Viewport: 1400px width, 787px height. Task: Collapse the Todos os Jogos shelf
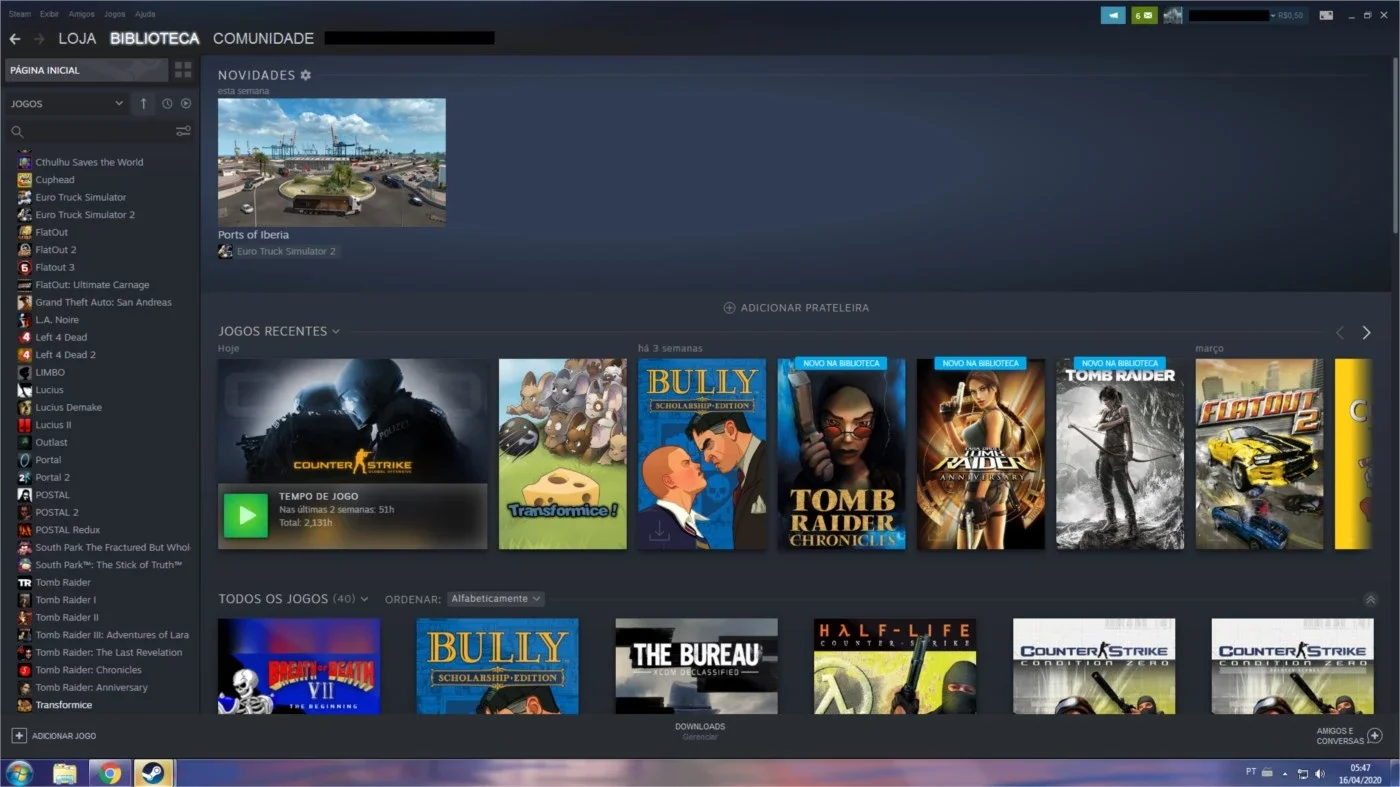[1370, 599]
